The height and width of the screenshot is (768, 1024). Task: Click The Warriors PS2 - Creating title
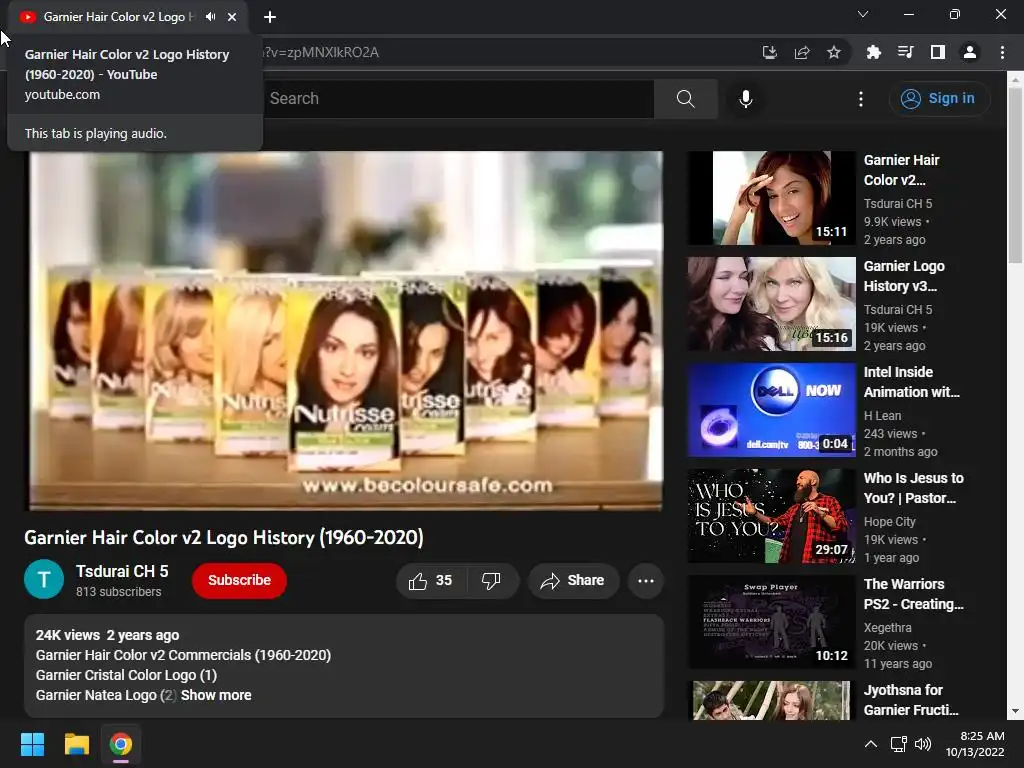[913, 594]
